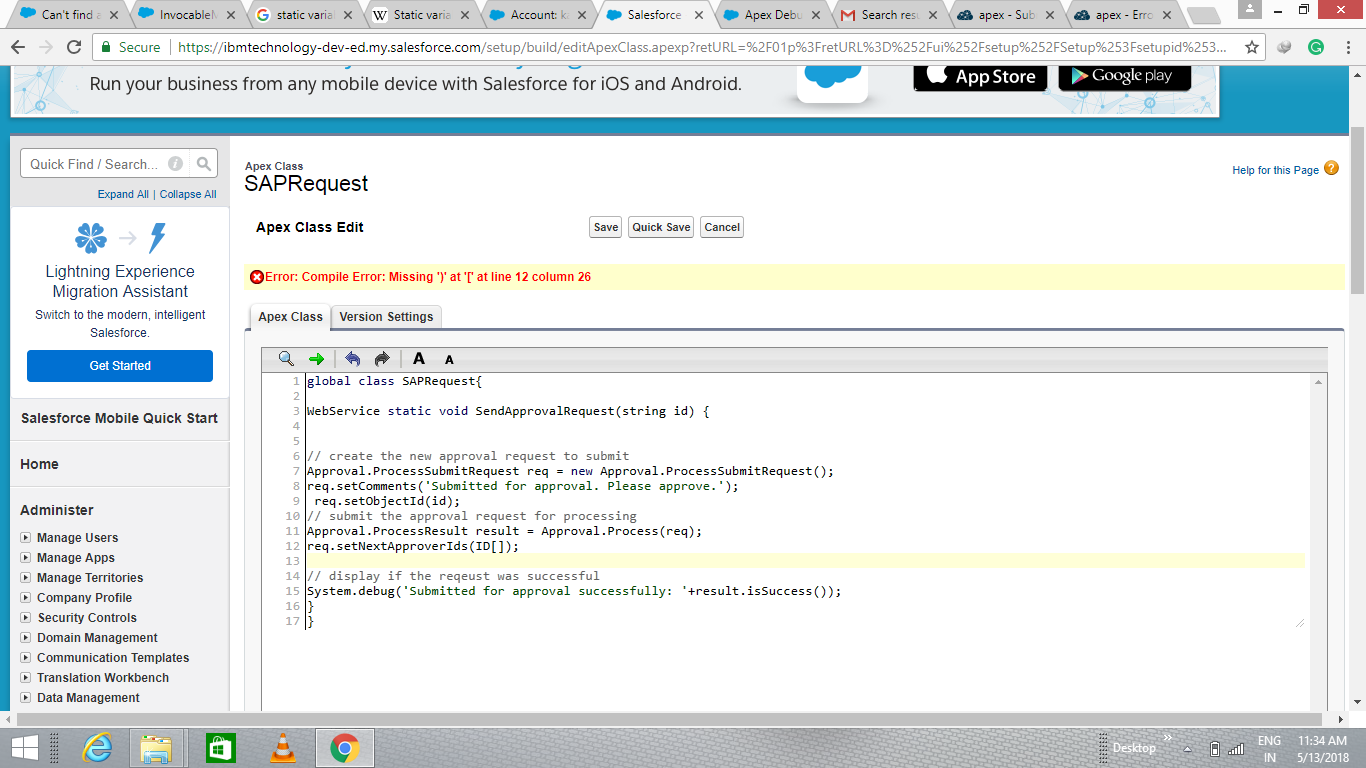Go back using the browser back arrow
This screenshot has width=1366, height=768.
point(20,47)
